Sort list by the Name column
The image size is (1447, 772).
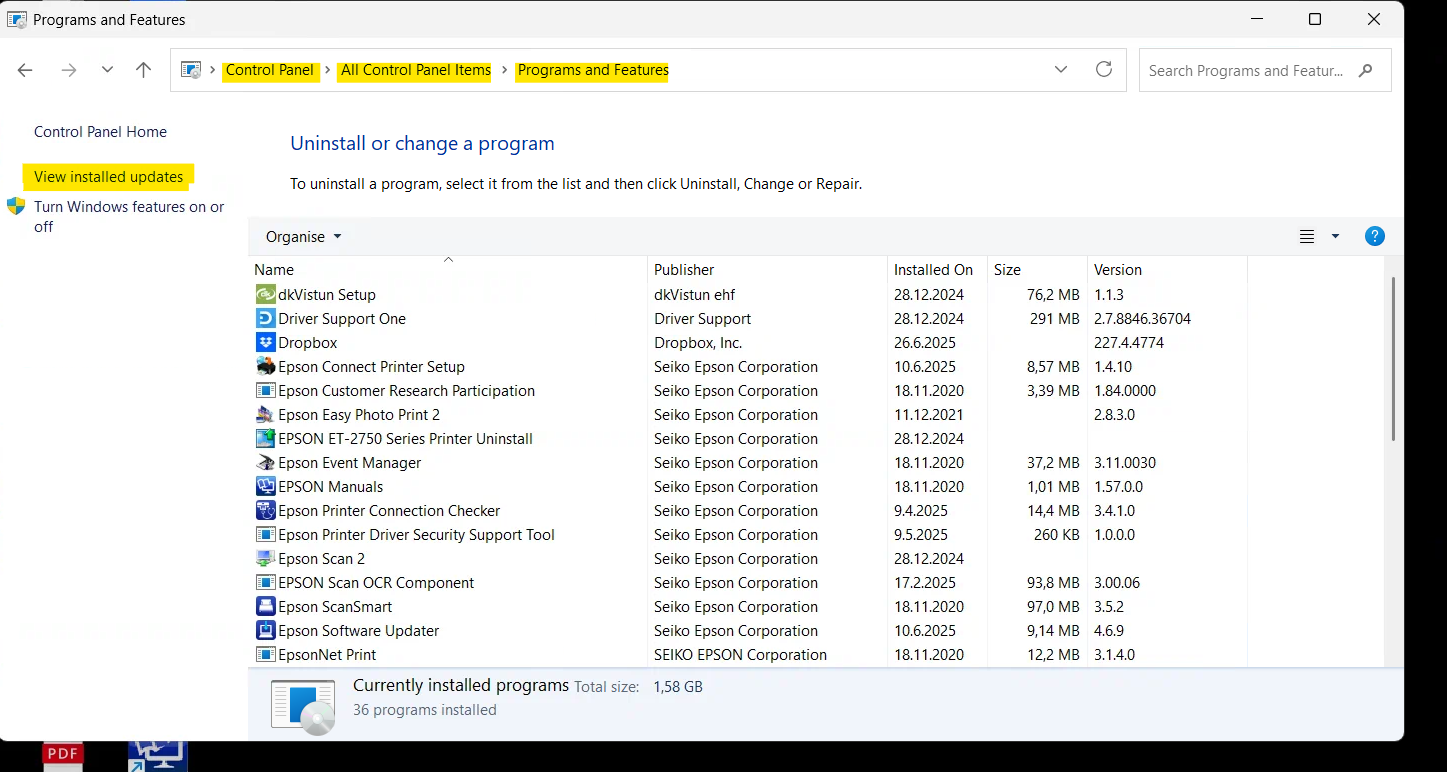448,269
